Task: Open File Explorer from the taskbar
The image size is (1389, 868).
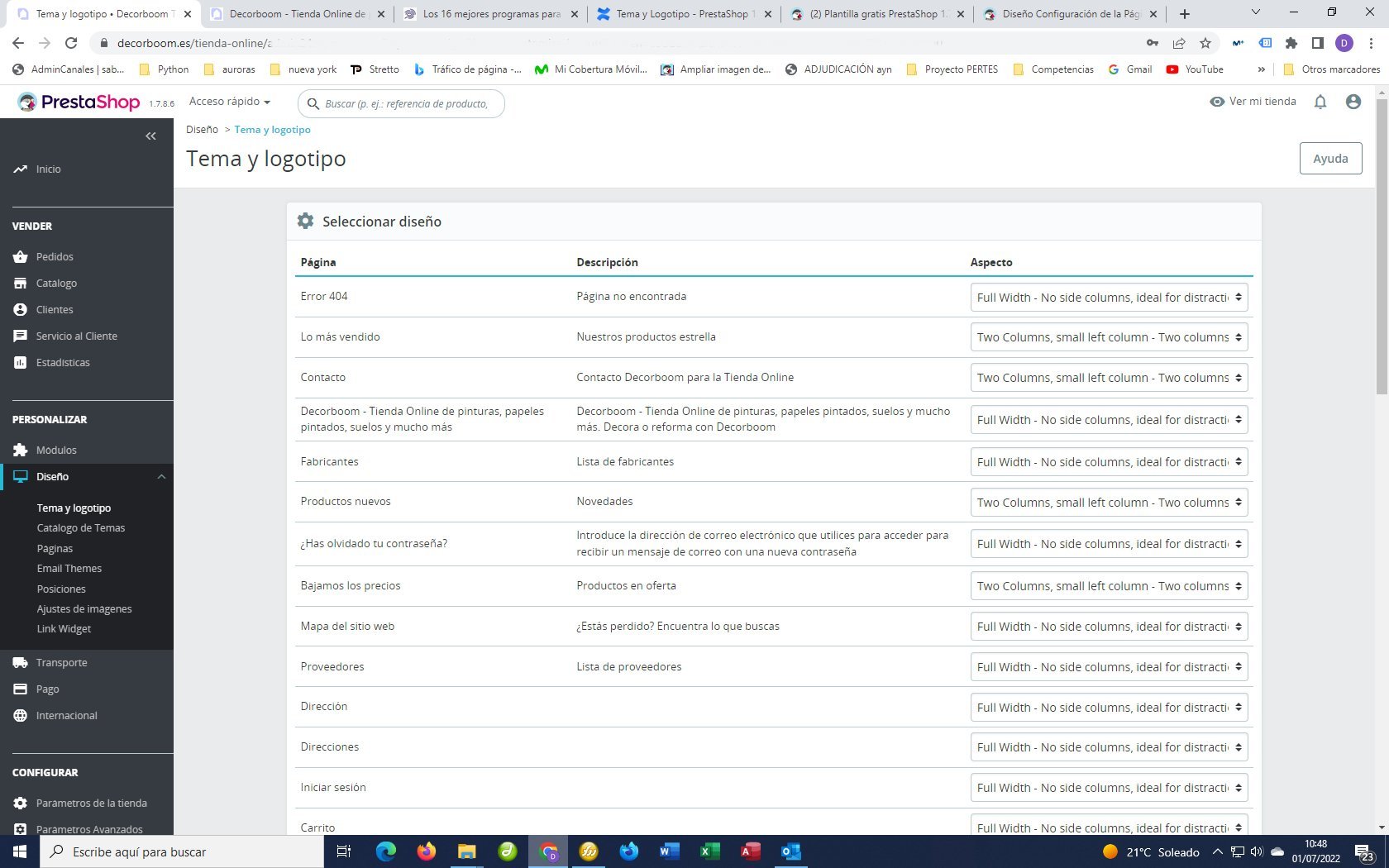Action: click(x=467, y=851)
